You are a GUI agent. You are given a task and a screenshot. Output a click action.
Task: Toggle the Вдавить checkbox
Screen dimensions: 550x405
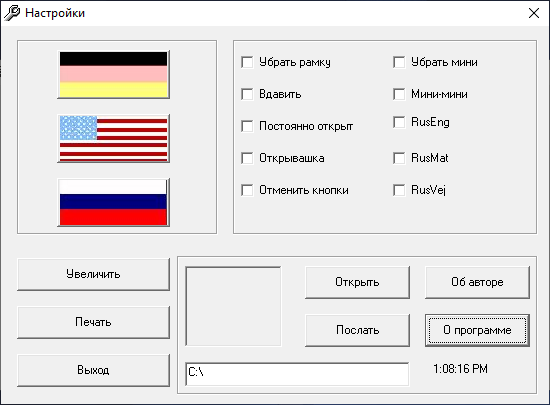point(247,94)
